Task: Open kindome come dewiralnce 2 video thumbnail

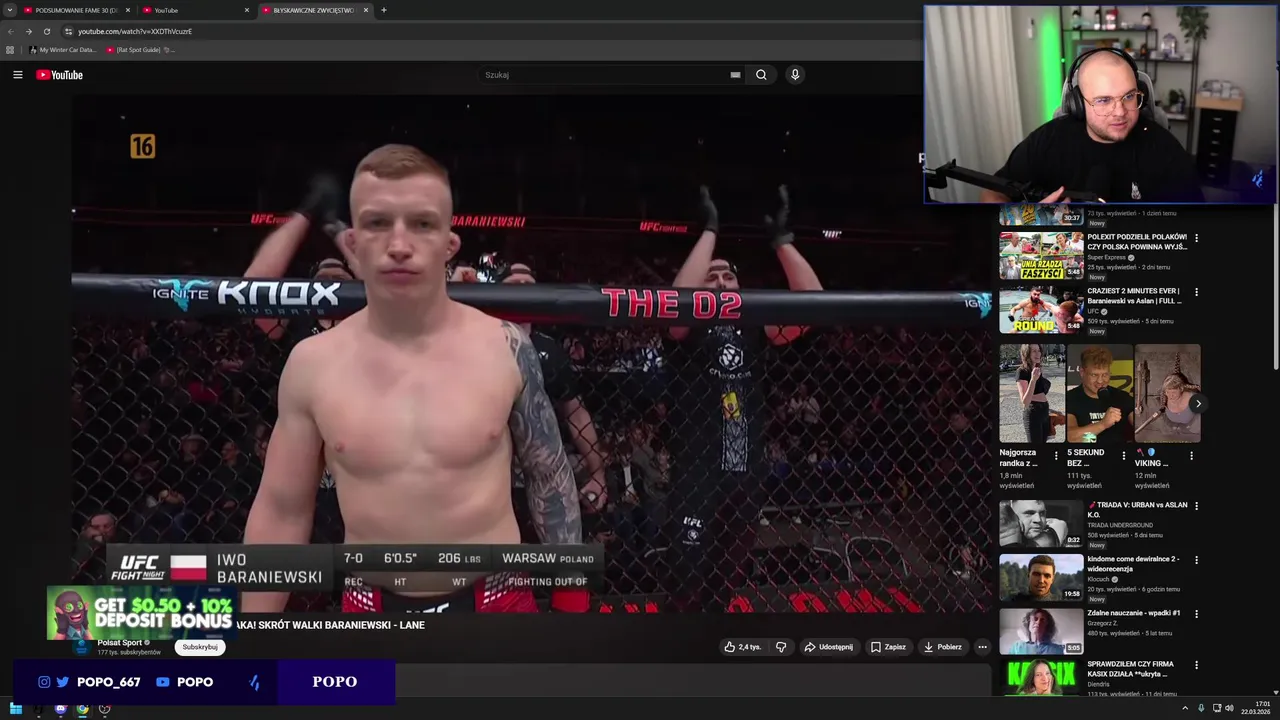Action: coord(1041,578)
